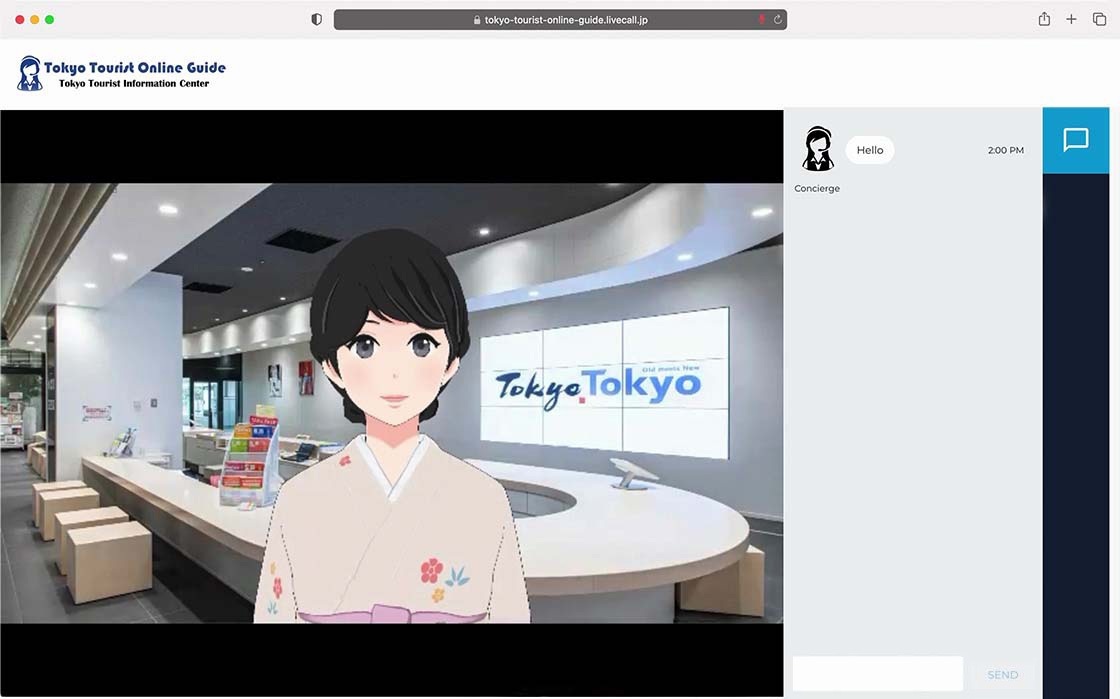Click the 2:00 PM message timestamp
1120x699 pixels.
1005,150
